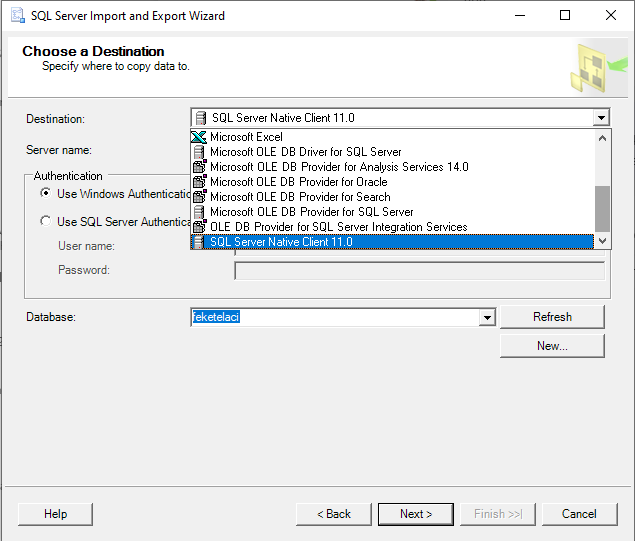The image size is (635, 541).
Task: Click the Password input field
Action: (x=420, y=271)
